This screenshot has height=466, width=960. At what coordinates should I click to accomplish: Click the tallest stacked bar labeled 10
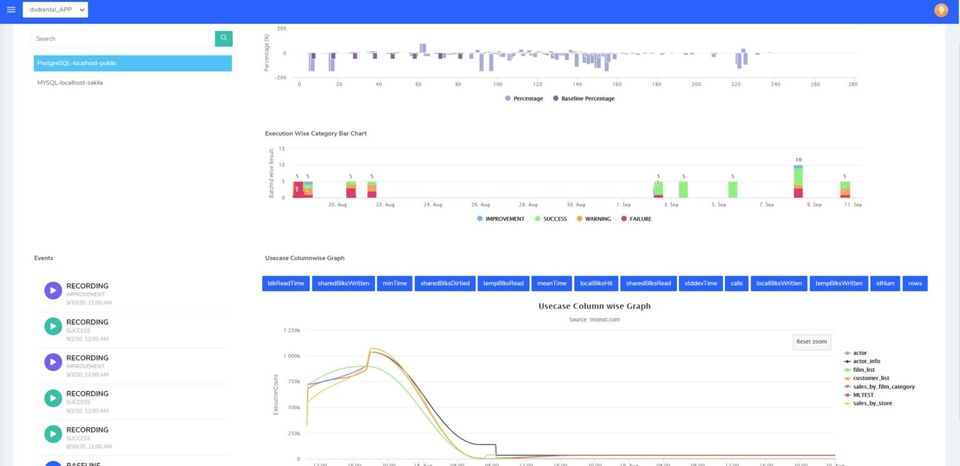tap(798, 181)
